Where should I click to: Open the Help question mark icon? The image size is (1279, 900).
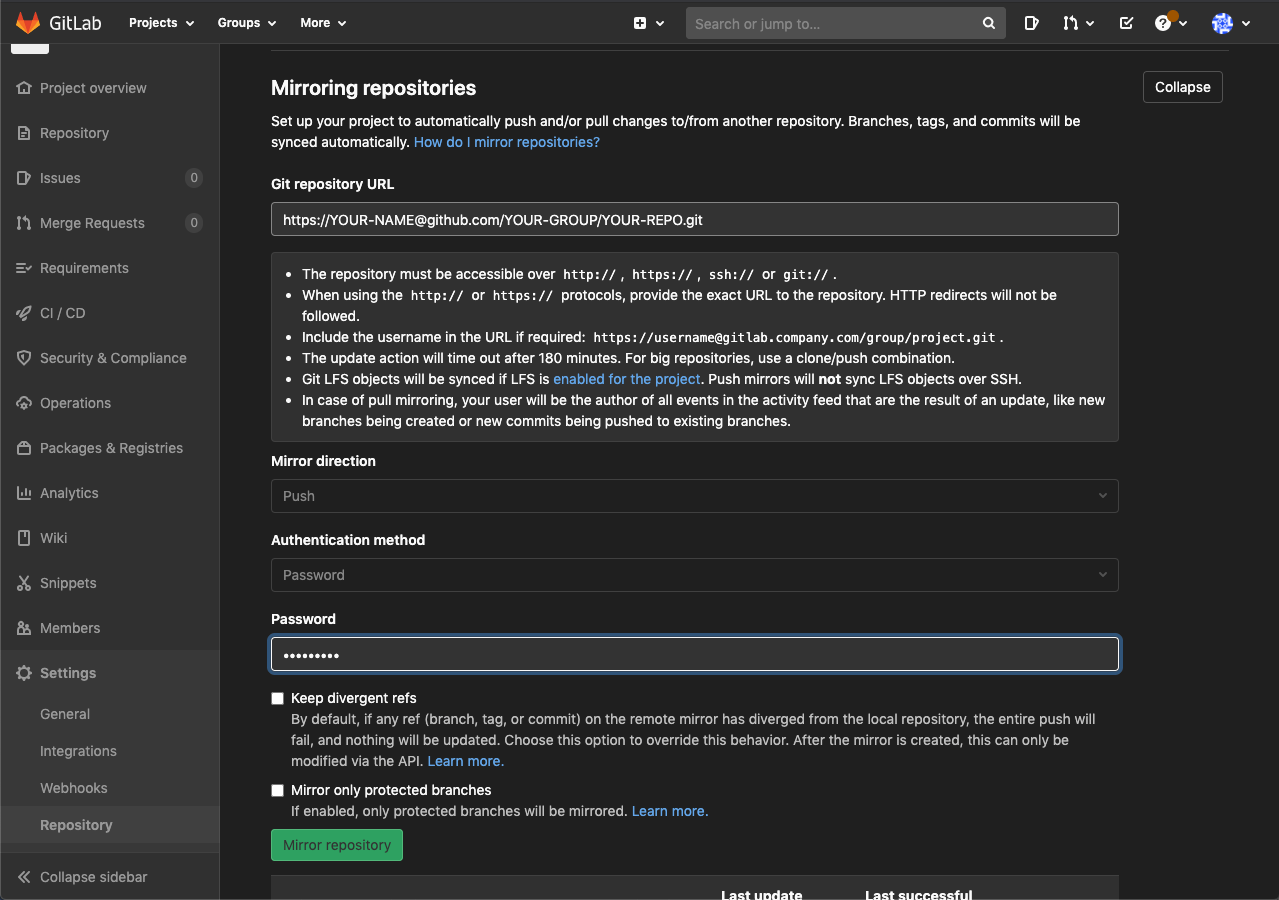click(1163, 23)
